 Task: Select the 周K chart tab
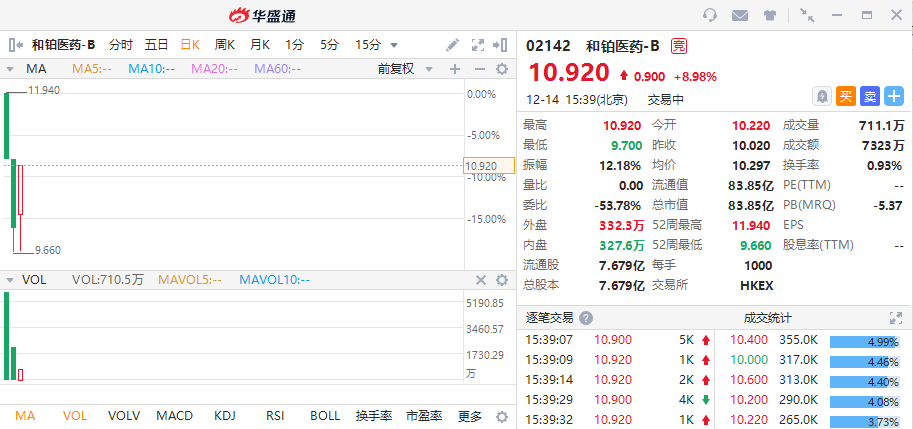pyautogui.click(x=224, y=45)
